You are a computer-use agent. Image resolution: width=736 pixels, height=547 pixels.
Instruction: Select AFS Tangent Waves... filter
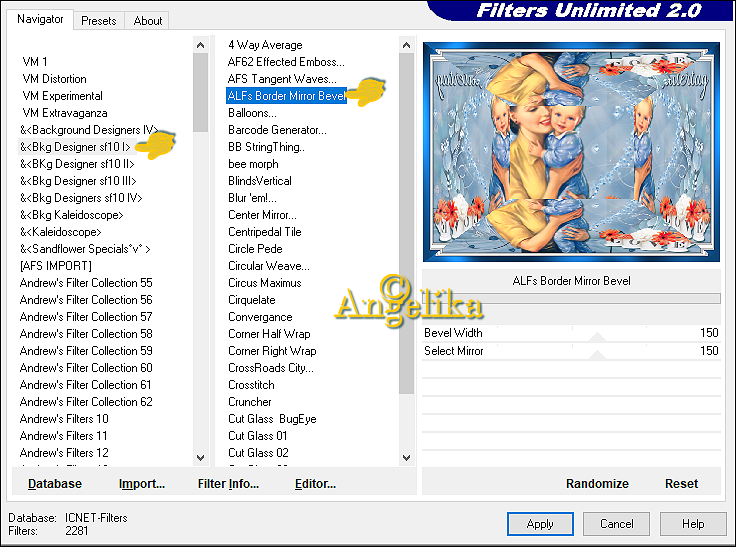(282, 79)
